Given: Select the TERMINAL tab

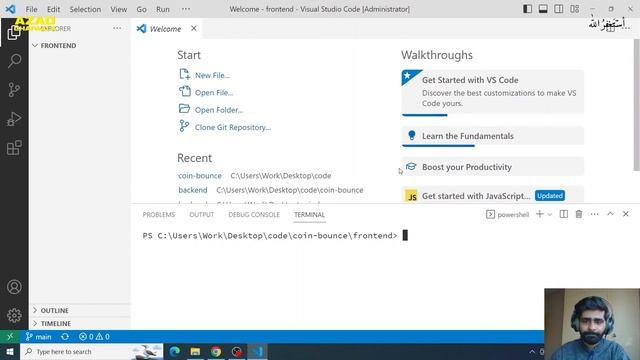Looking at the screenshot, I should pos(309,215).
